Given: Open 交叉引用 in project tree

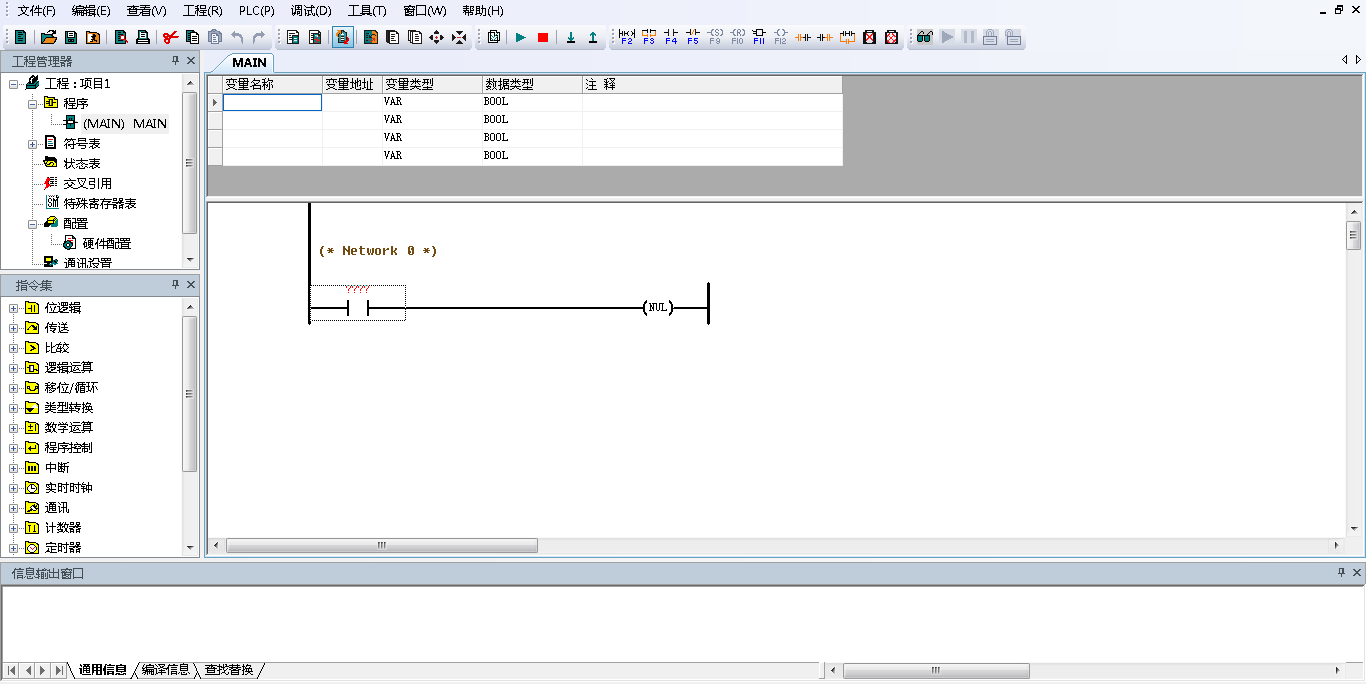Looking at the screenshot, I should click(x=87, y=184).
